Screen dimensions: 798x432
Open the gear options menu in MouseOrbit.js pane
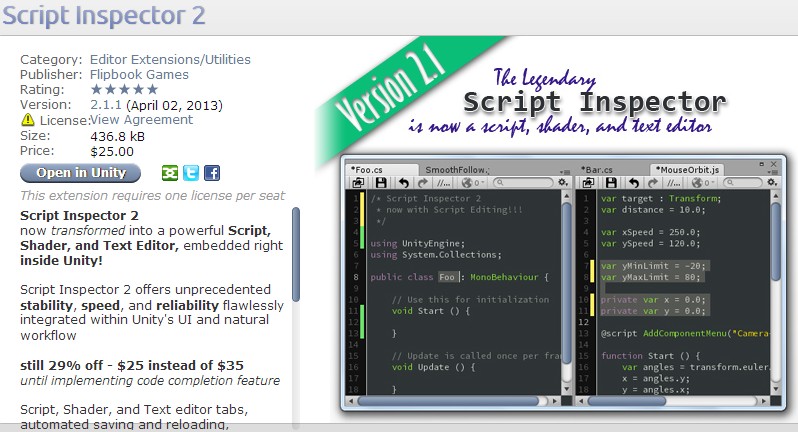pos(772,182)
